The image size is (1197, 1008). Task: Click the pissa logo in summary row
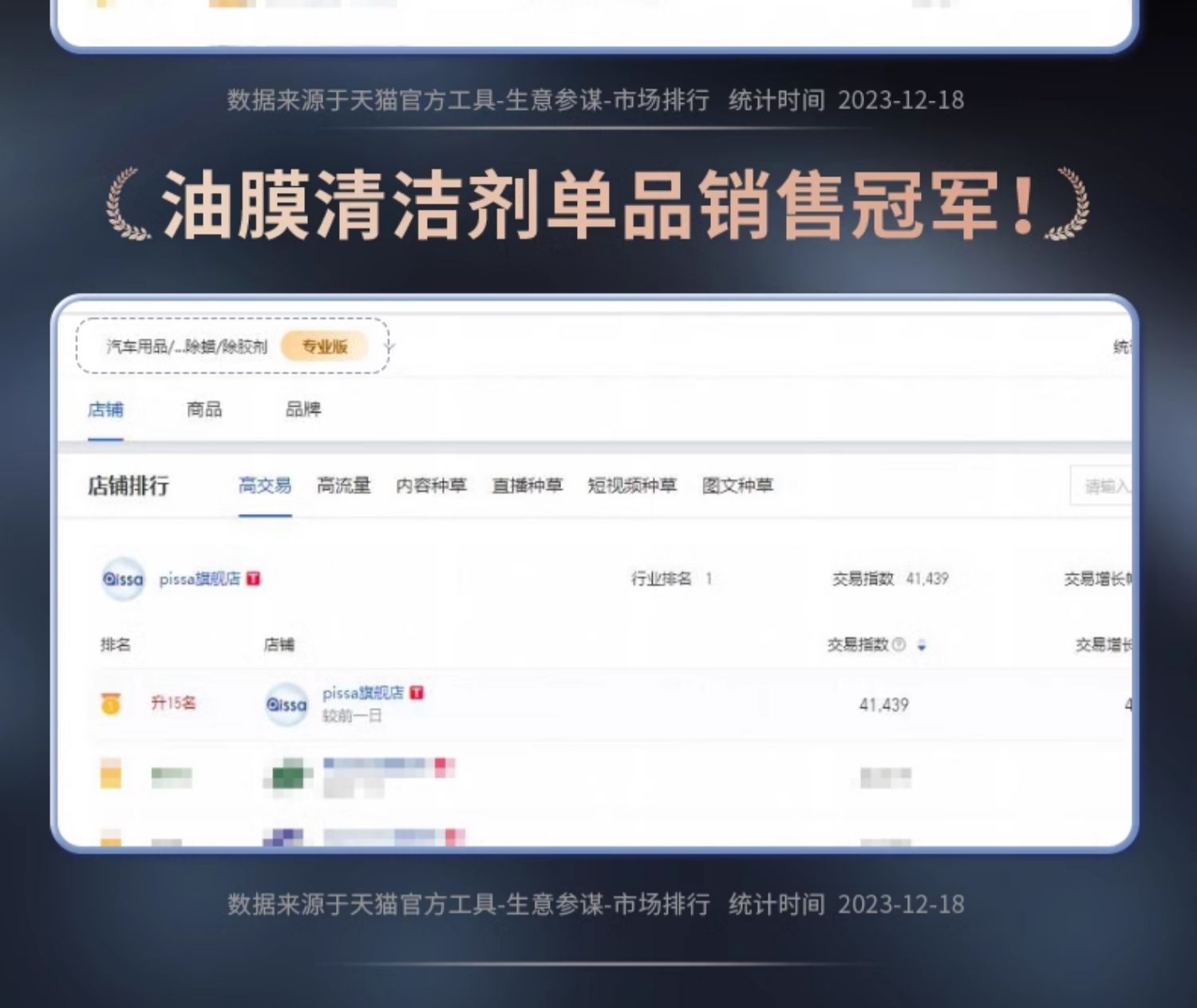pos(123,579)
